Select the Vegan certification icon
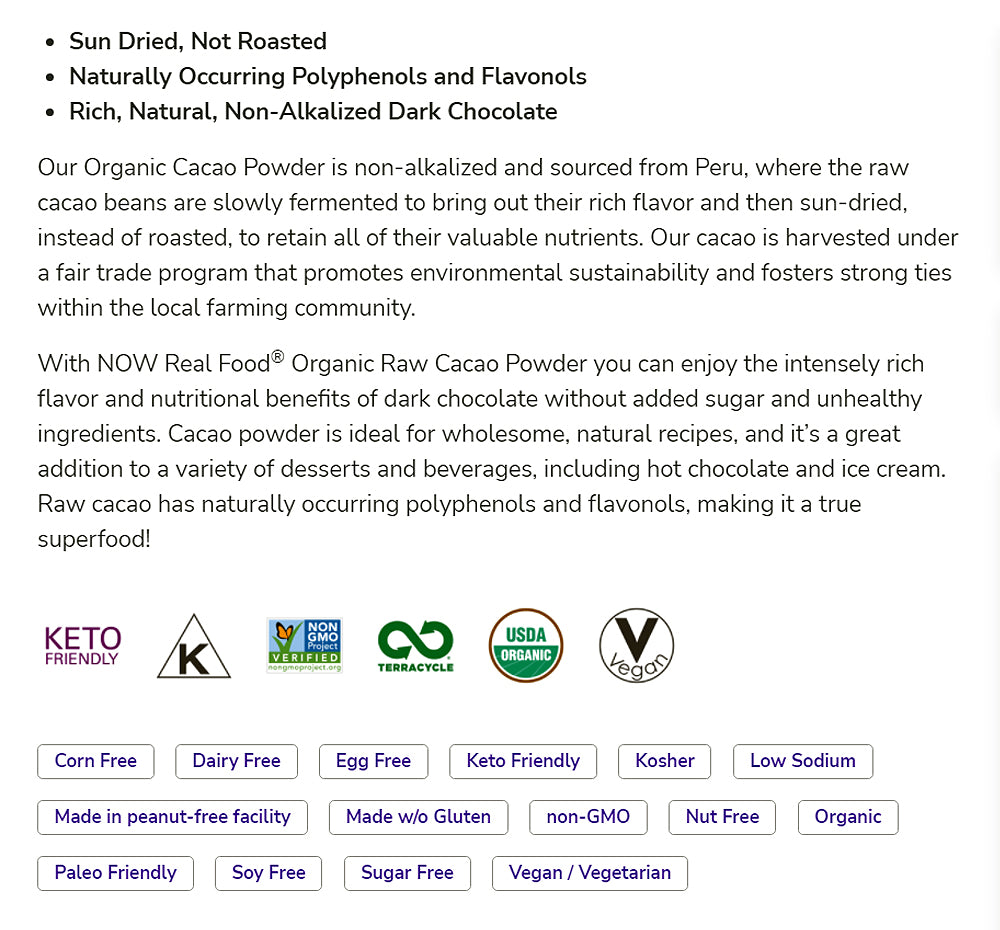 tap(636, 646)
